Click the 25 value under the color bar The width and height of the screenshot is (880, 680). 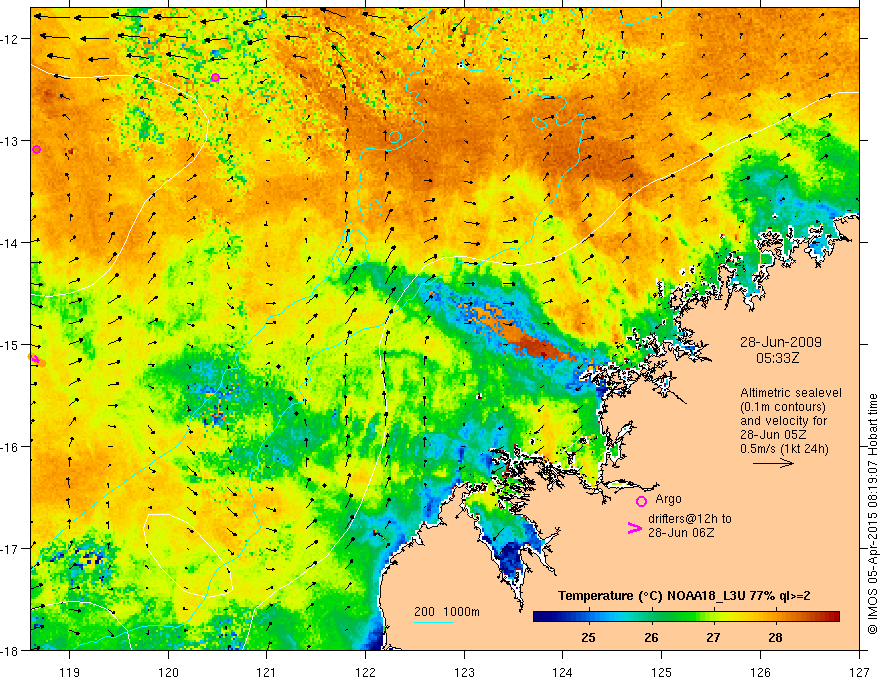588,638
